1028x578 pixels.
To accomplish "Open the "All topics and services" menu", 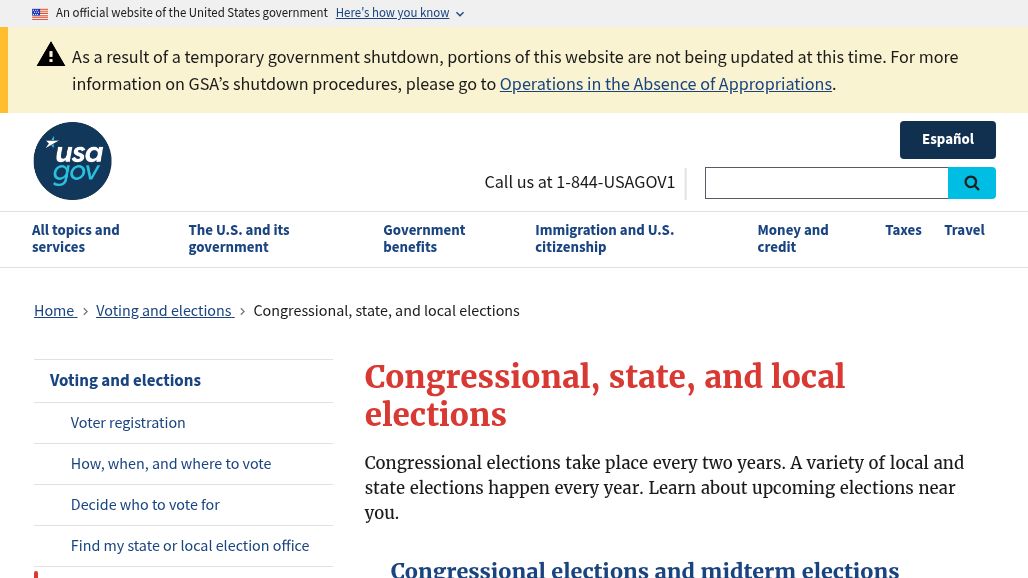I will click(x=75, y=238).
